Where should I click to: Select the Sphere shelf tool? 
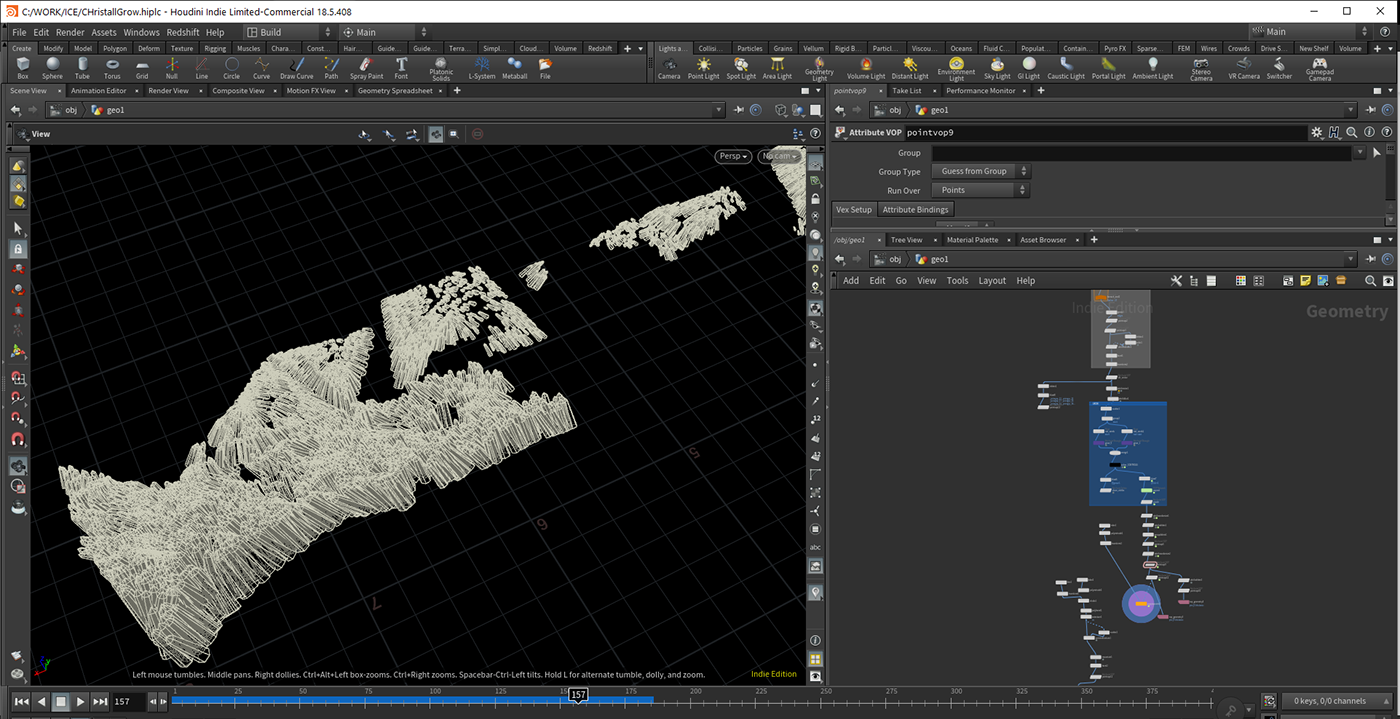tap(52, 67)
